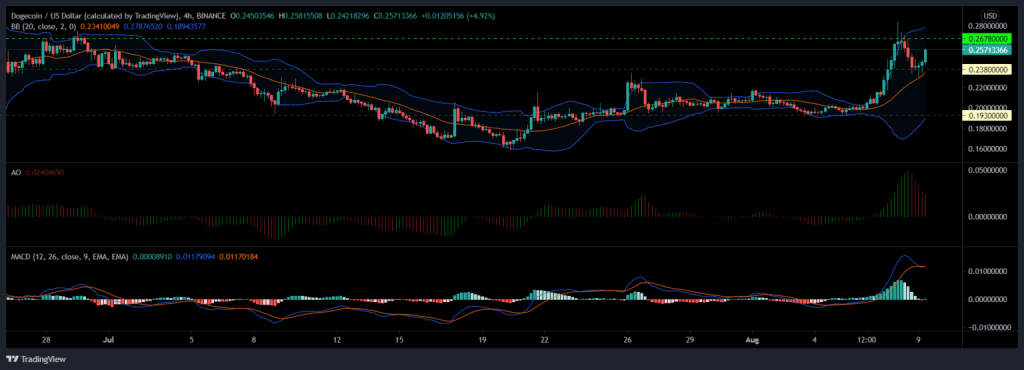The image size is (1024, 370).
Task: Click the 0.19300000 price level label
Action: point(988,115)
